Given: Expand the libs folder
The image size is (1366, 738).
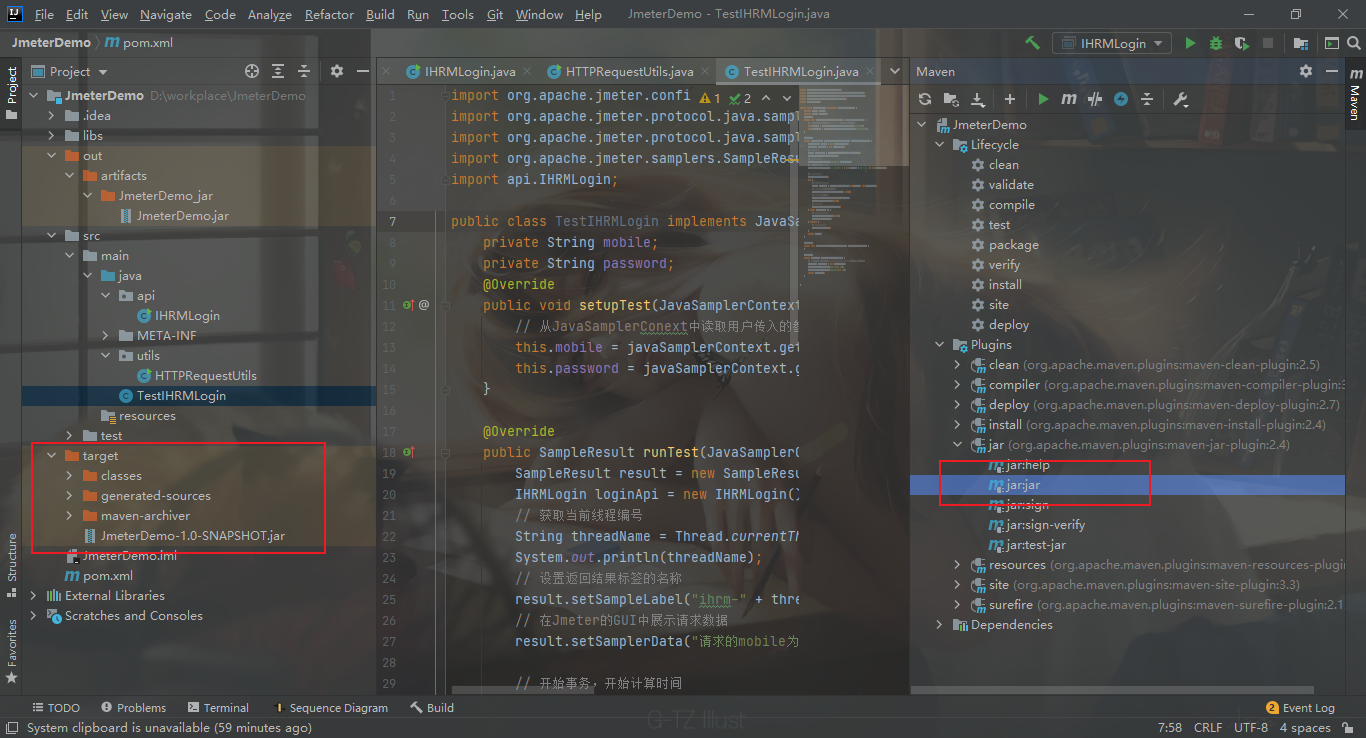Looking at the screenshot, I should click(52, 136).
